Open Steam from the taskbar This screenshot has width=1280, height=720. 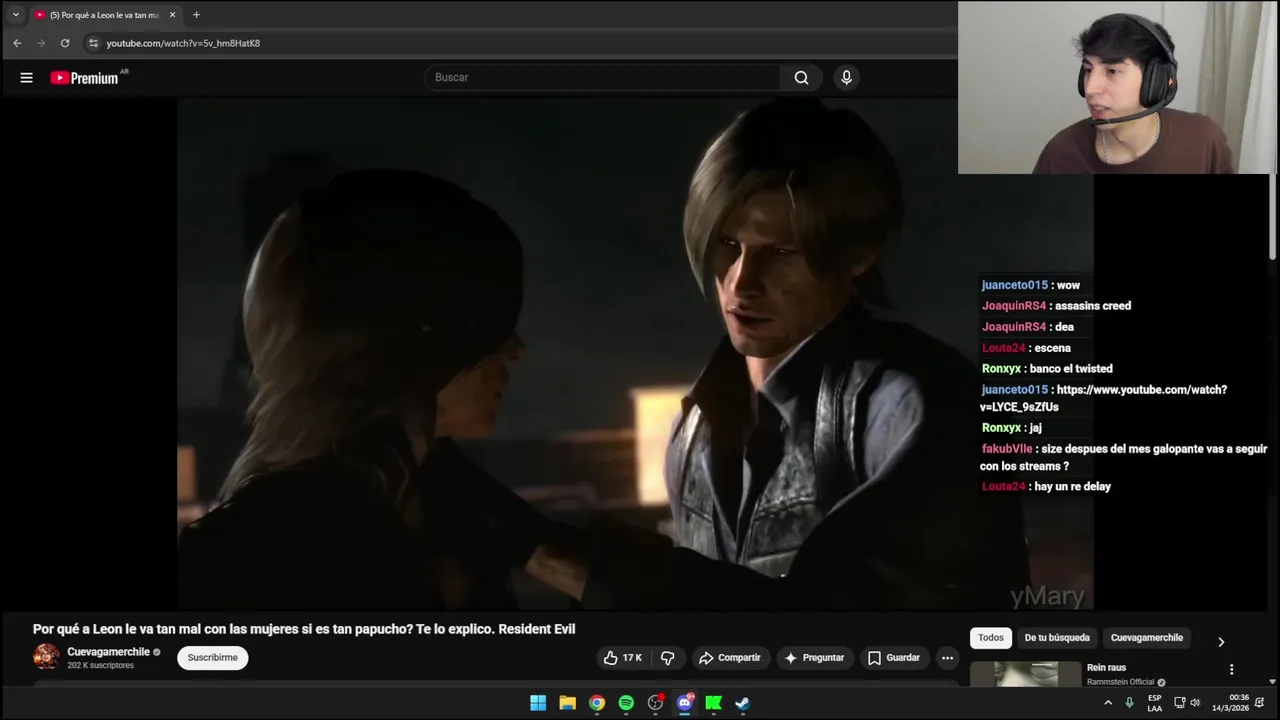click(x=743, y=703)
